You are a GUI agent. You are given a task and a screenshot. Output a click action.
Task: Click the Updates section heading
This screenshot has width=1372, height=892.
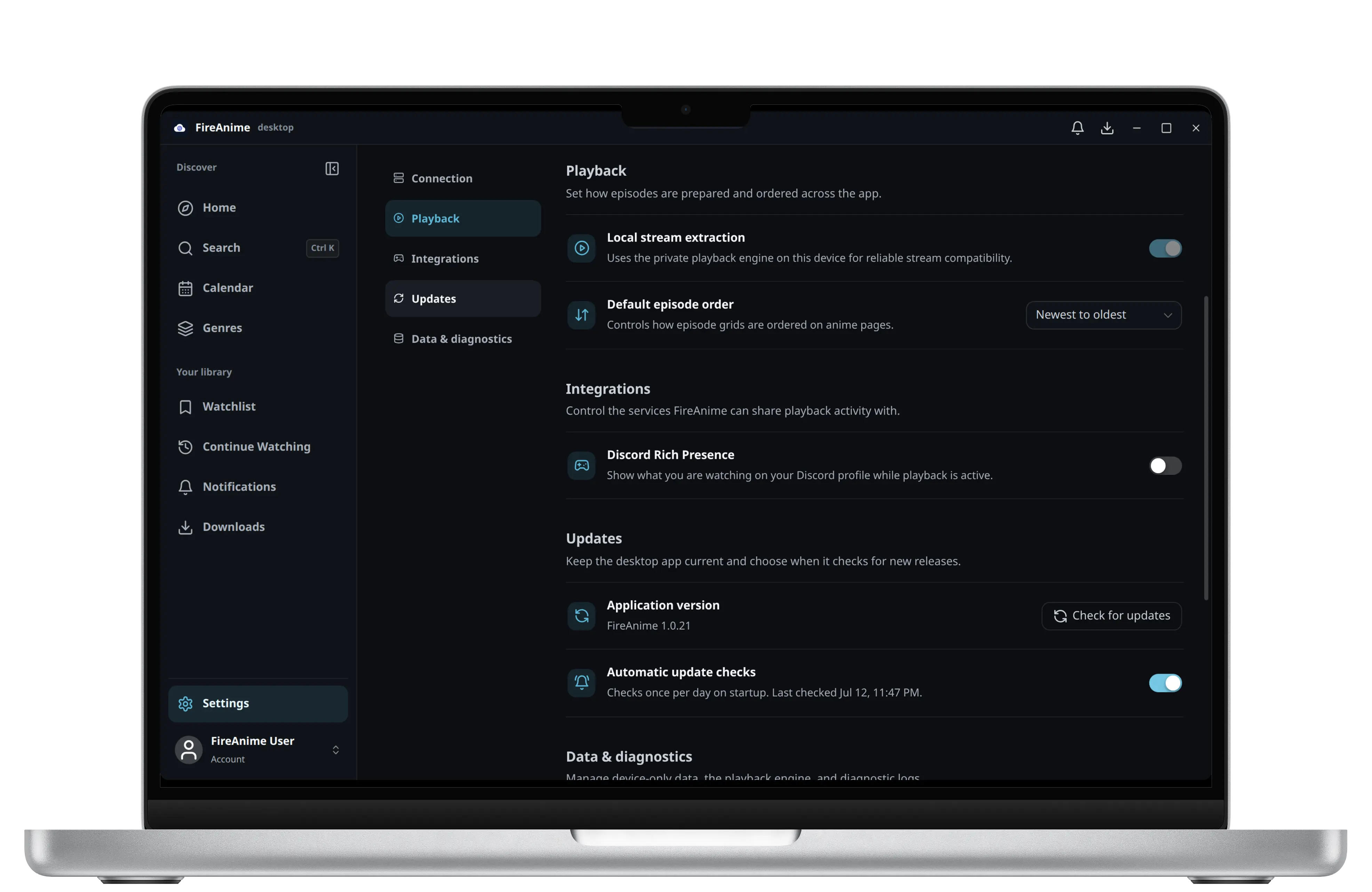click(x=593, y=538)
